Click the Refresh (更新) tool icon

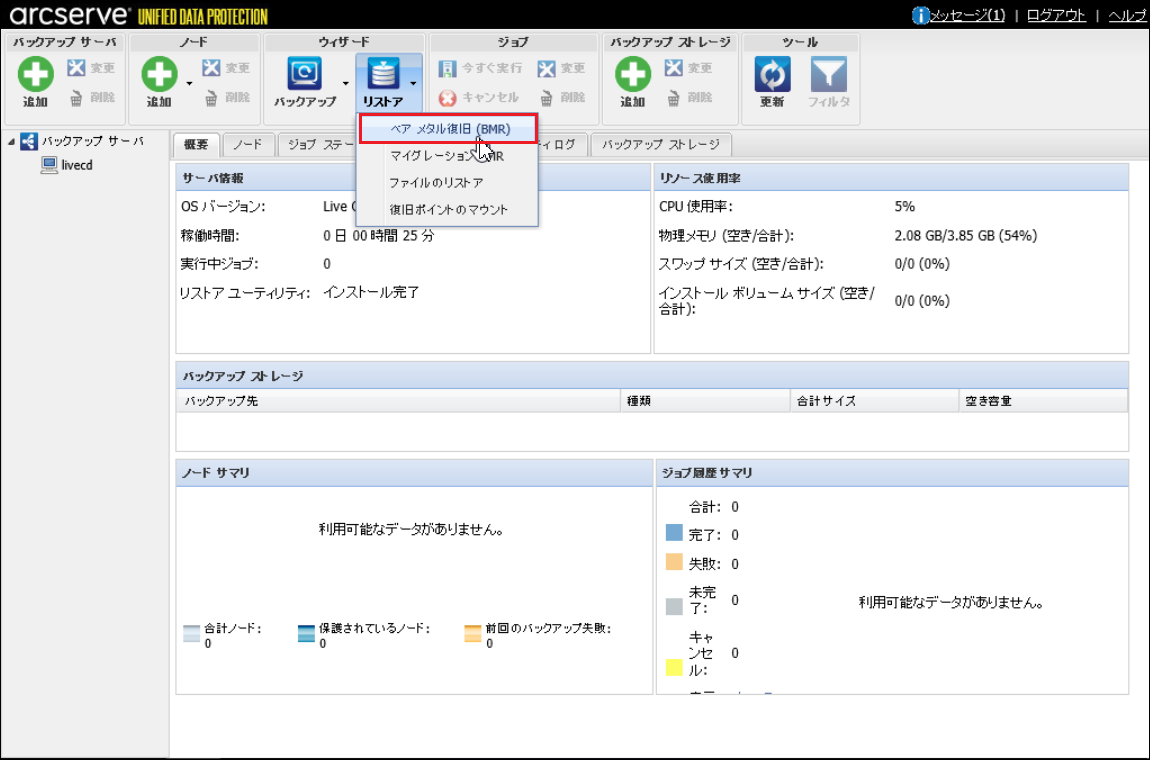tap(772, 74)
